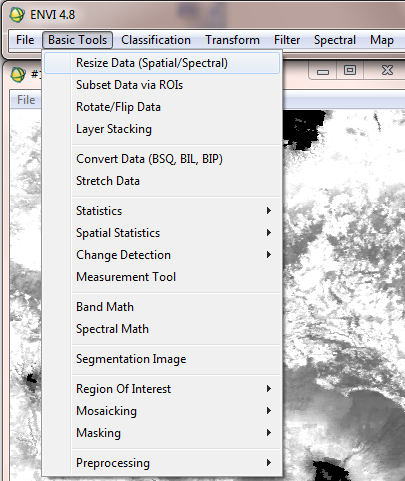This screenshot has width=405, height=481.
Task: Click the ENVI 4.8 globe icon
Action: tap(17, 15)
